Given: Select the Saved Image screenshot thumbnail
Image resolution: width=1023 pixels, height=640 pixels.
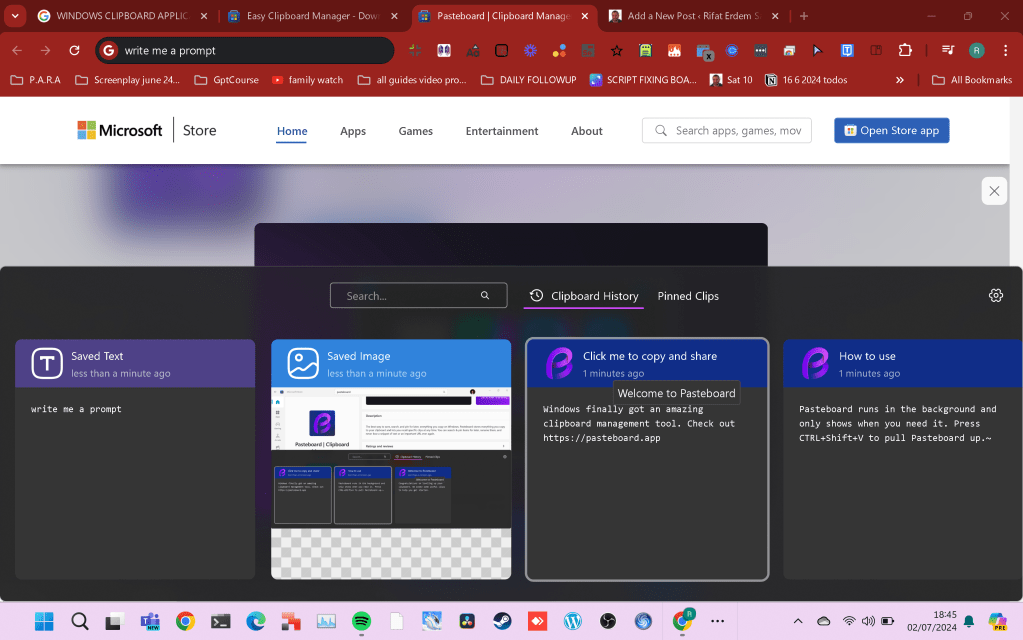Looking at the screenshot, I should (x=391, y=483).
